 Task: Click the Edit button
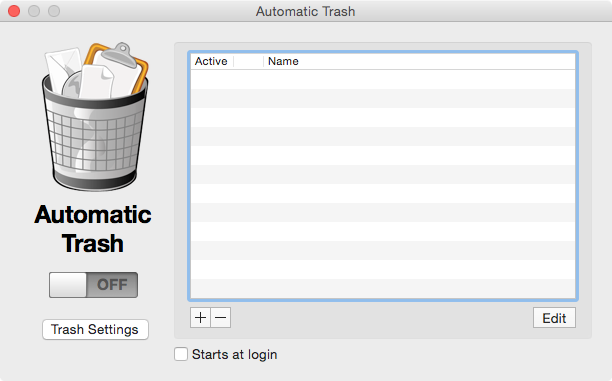point(554,318)
